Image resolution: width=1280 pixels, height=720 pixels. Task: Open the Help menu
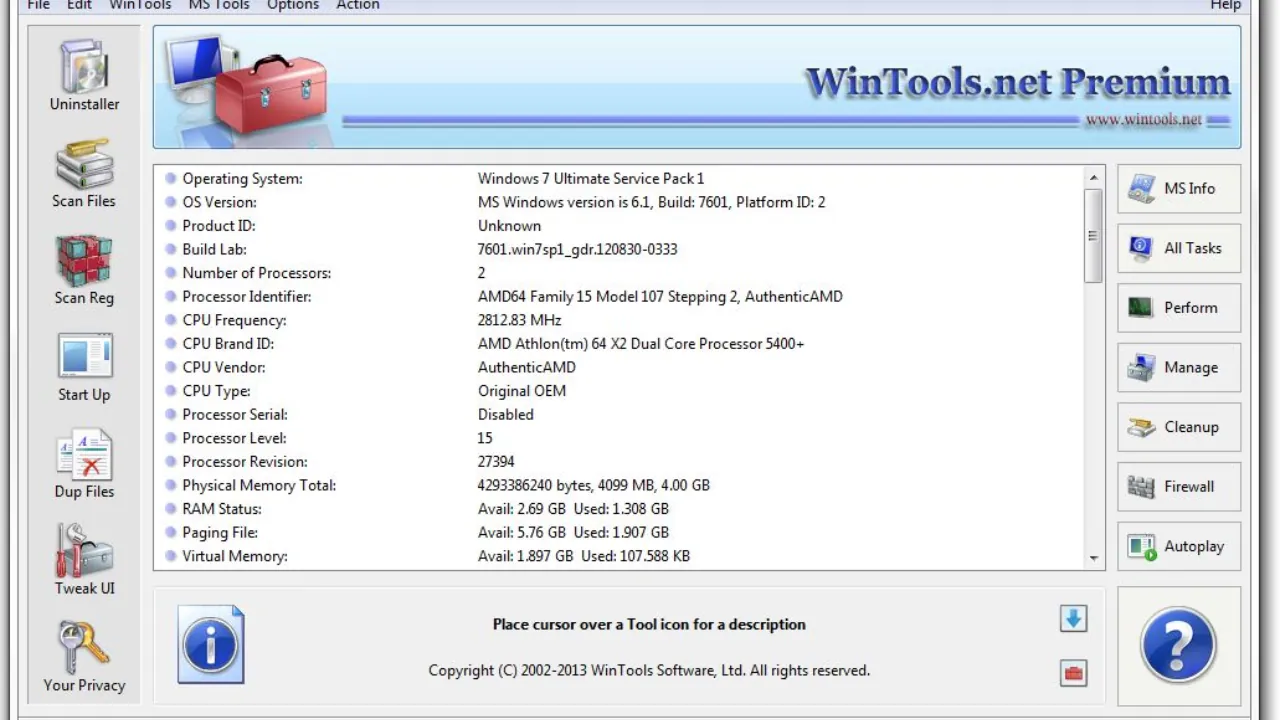(x=1225, y=5)
